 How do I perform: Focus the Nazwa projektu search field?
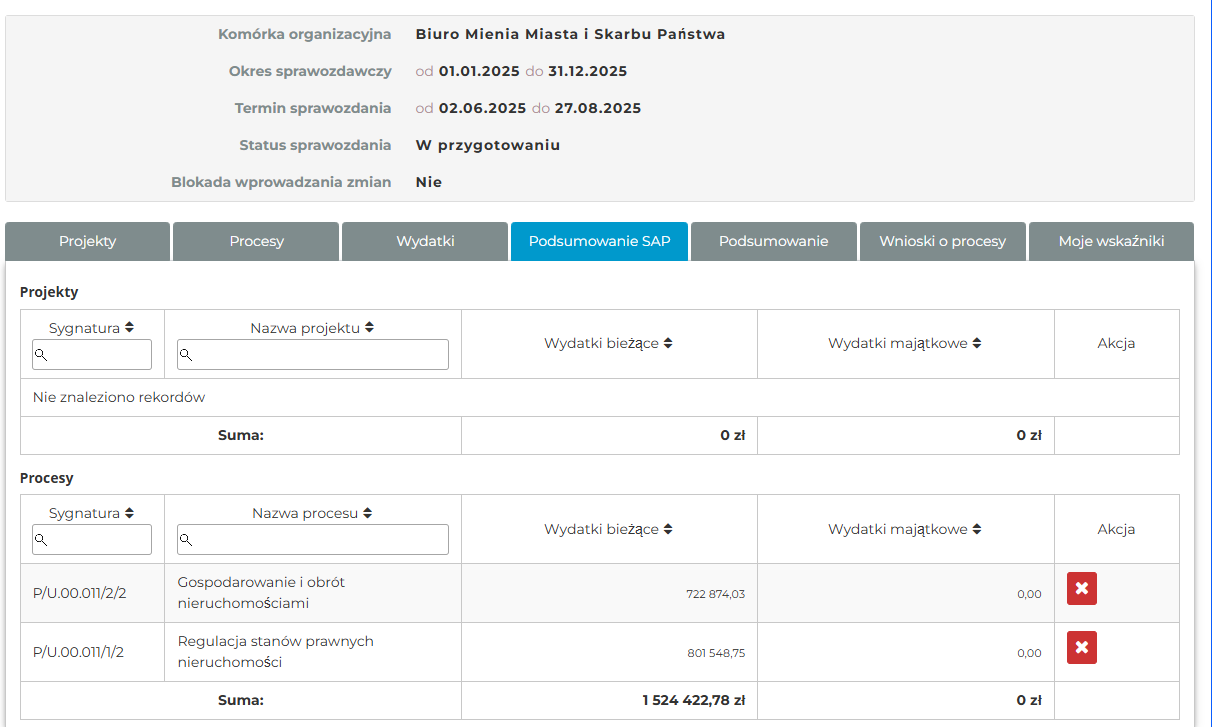[319, 354]
